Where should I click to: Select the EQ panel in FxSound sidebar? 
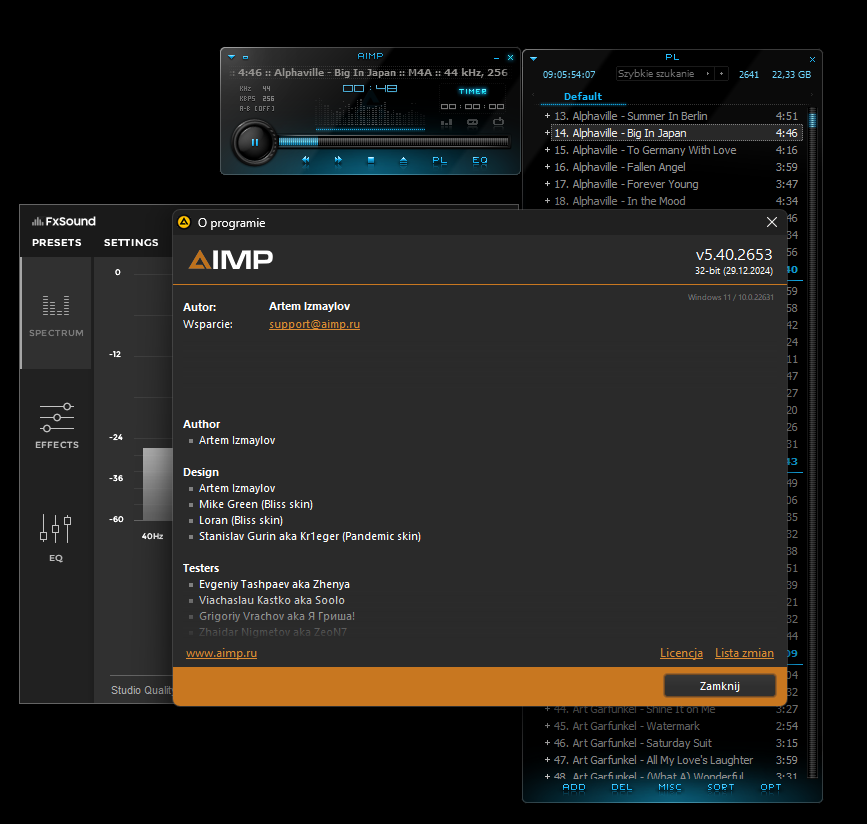click(x=55, y=538)
